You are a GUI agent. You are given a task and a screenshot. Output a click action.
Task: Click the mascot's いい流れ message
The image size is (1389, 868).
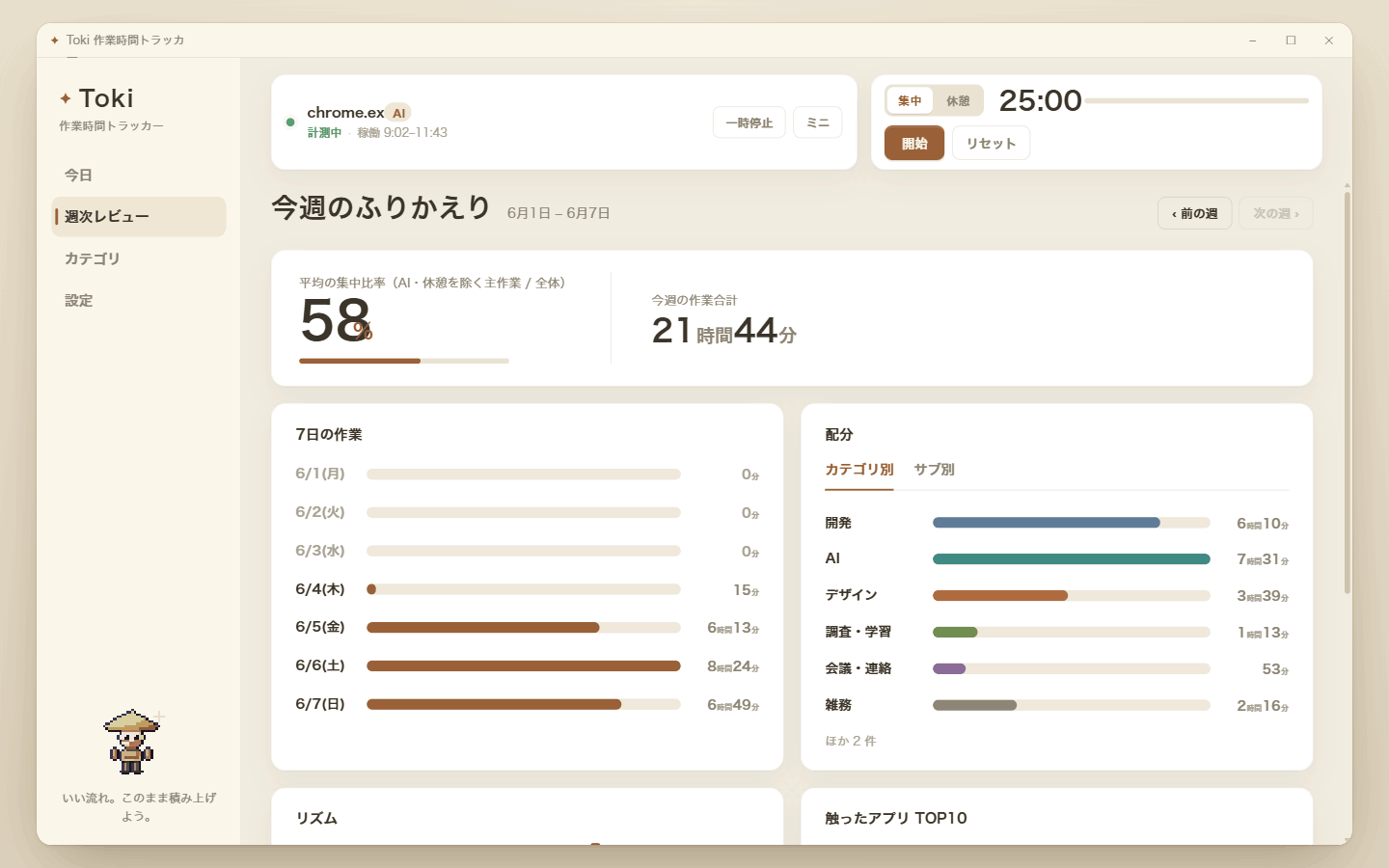139,807
